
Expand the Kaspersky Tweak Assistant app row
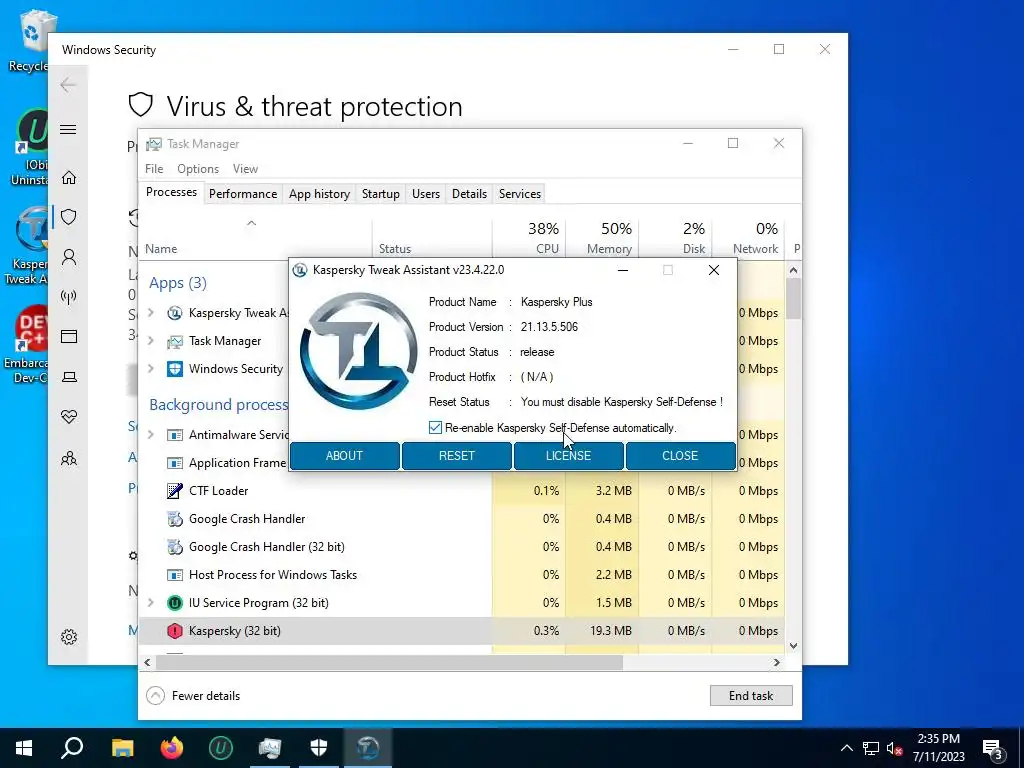coord(151,313)
